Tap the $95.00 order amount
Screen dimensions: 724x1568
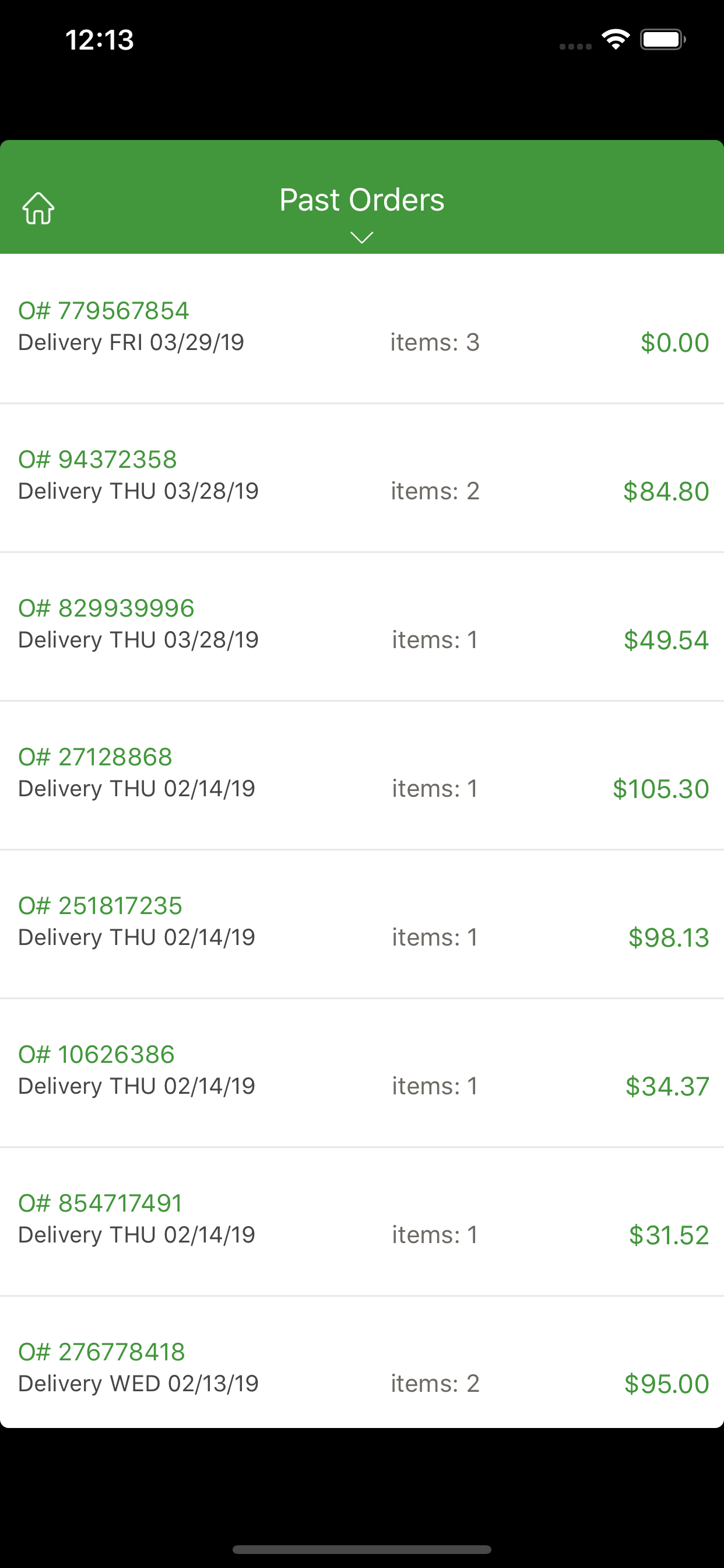click(667, 1384)
